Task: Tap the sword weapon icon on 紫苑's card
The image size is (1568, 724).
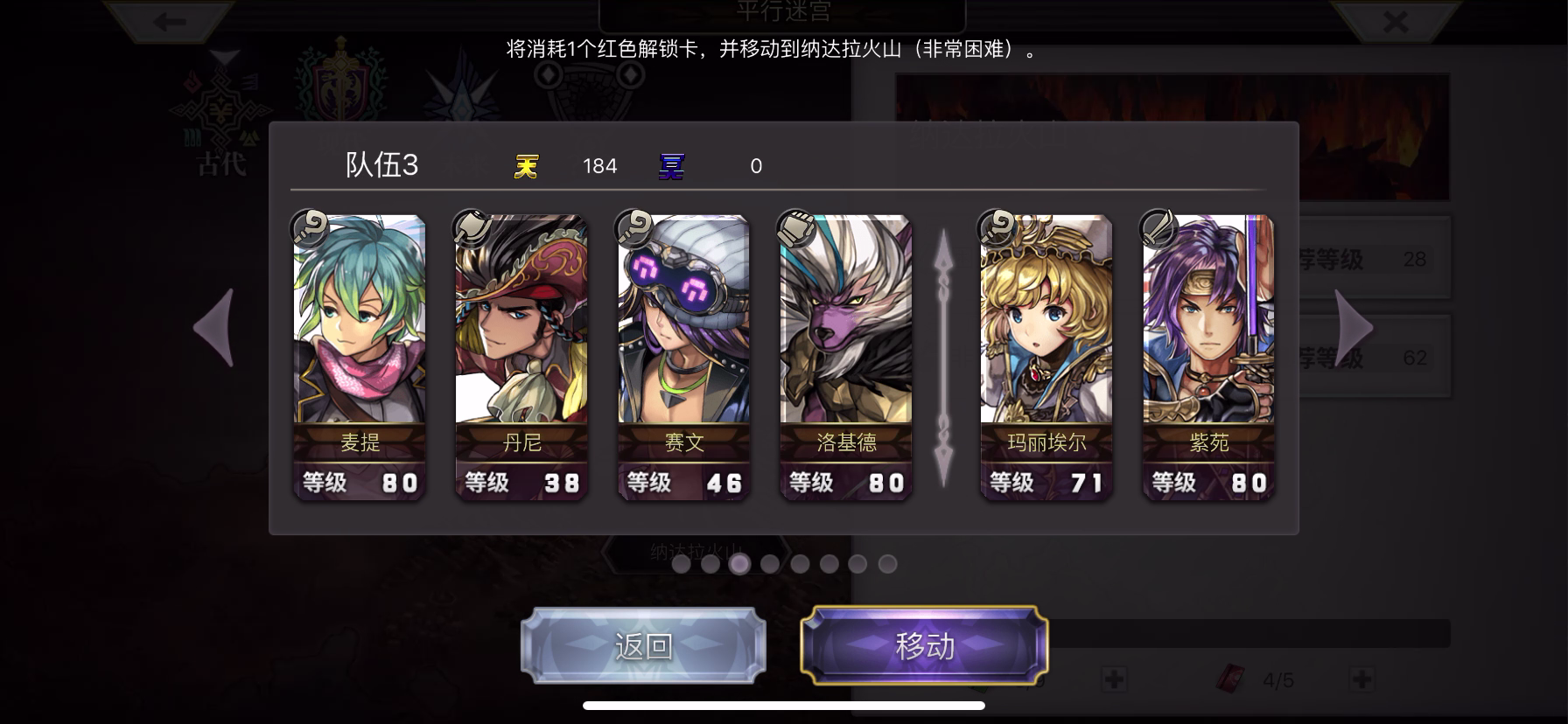Action: click(x=1158, y=229)
